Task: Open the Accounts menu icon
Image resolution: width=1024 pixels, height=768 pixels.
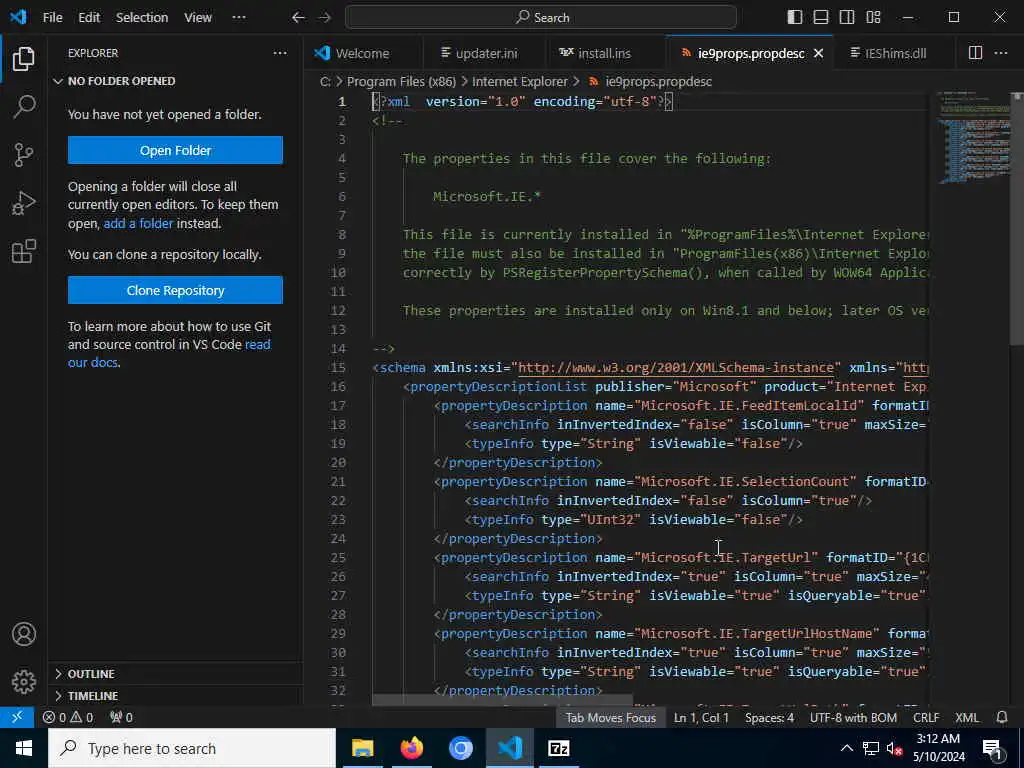Action: tap(24, 634)
